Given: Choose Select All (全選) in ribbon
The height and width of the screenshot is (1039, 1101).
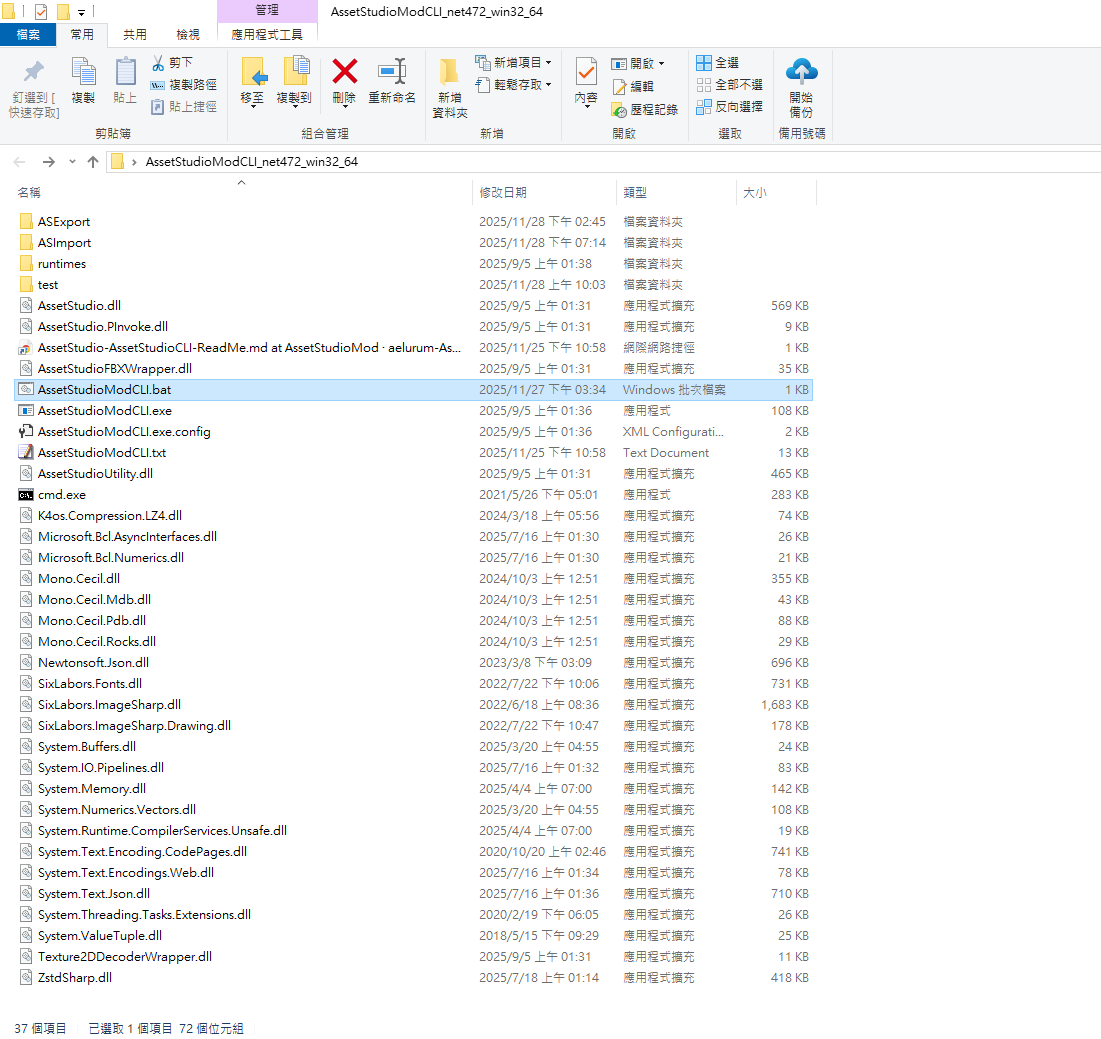Looking at the screenshot, I should (x=718, y=63).
